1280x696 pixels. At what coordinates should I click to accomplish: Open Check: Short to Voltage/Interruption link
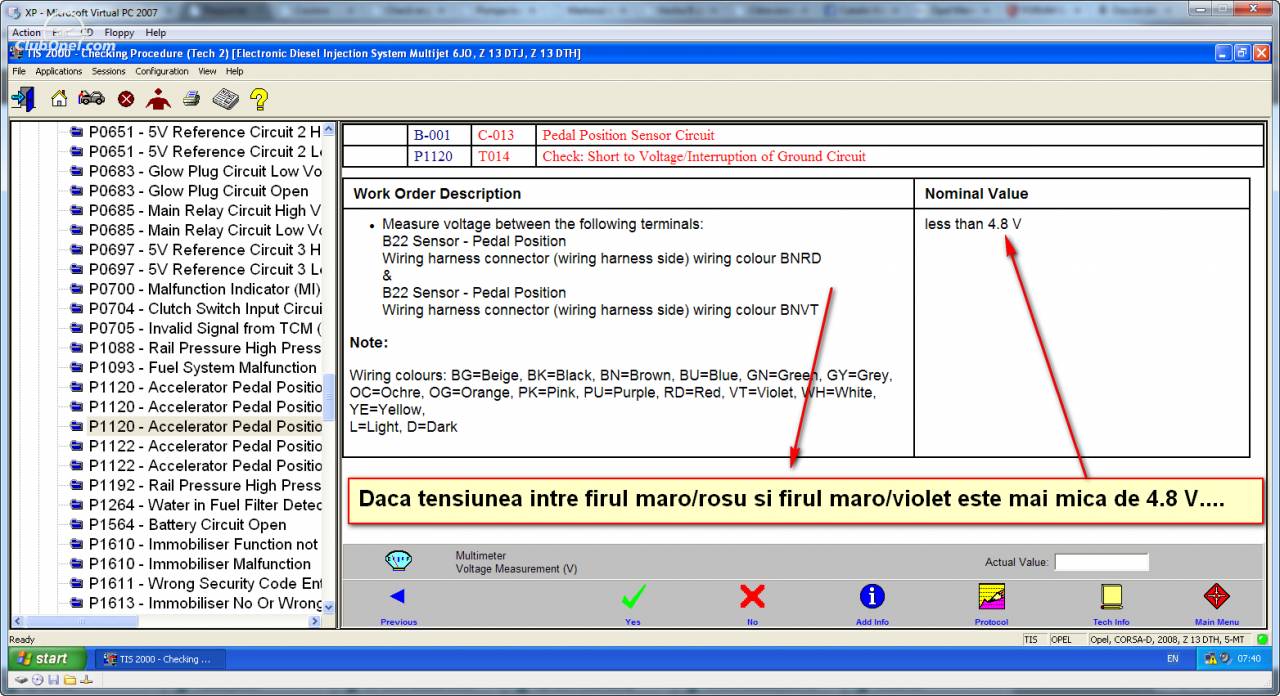click(704, 156)
